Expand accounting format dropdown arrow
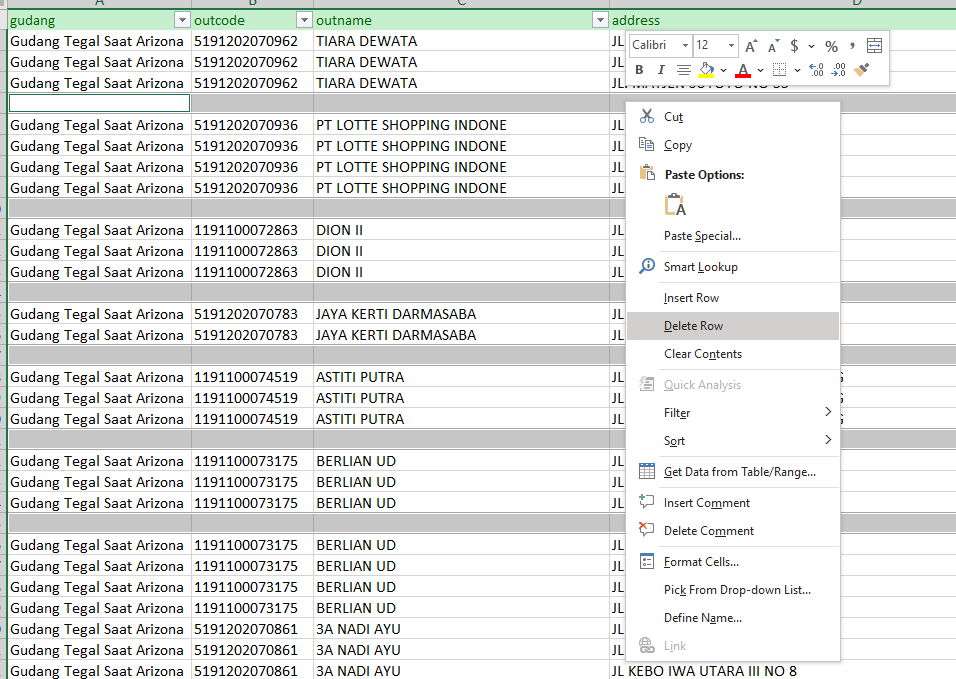 coord(812,46)
